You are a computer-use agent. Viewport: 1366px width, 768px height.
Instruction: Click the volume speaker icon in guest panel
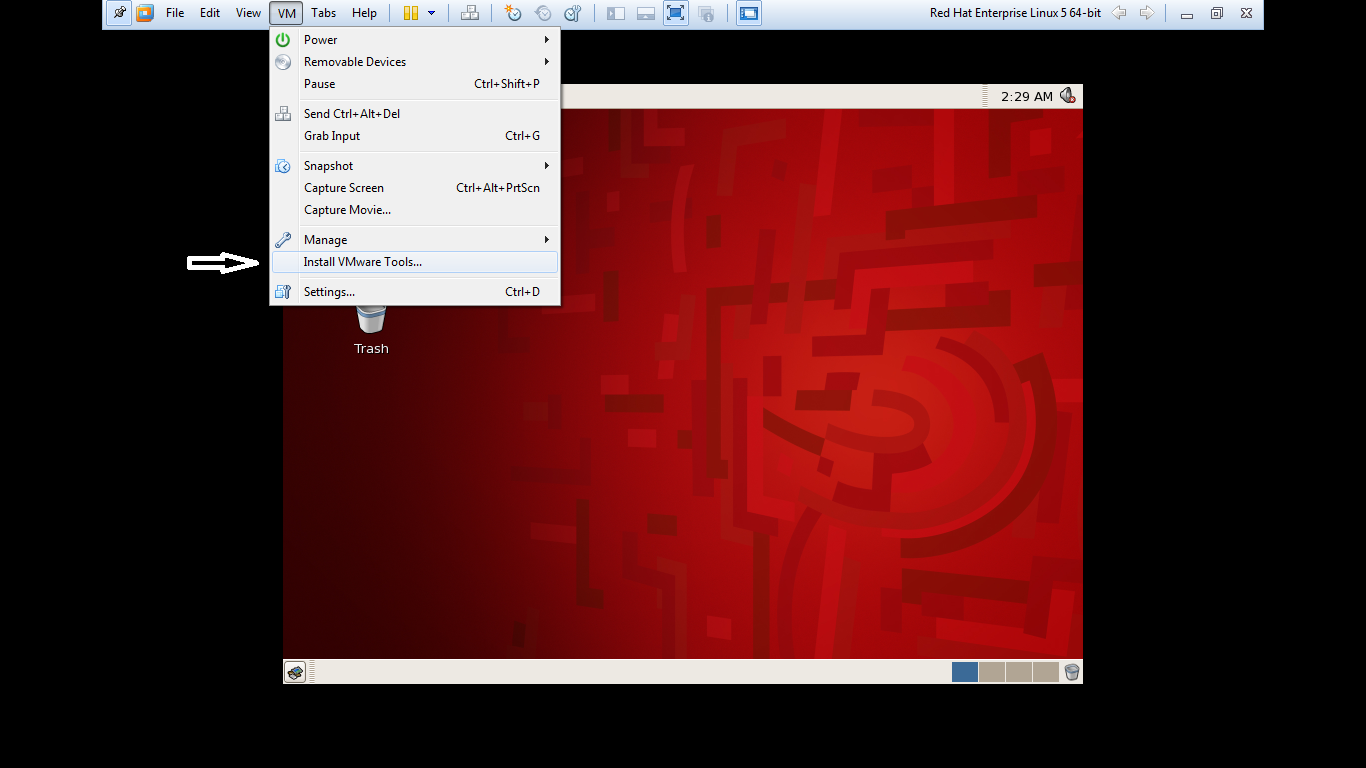(x=1068, y=96)
